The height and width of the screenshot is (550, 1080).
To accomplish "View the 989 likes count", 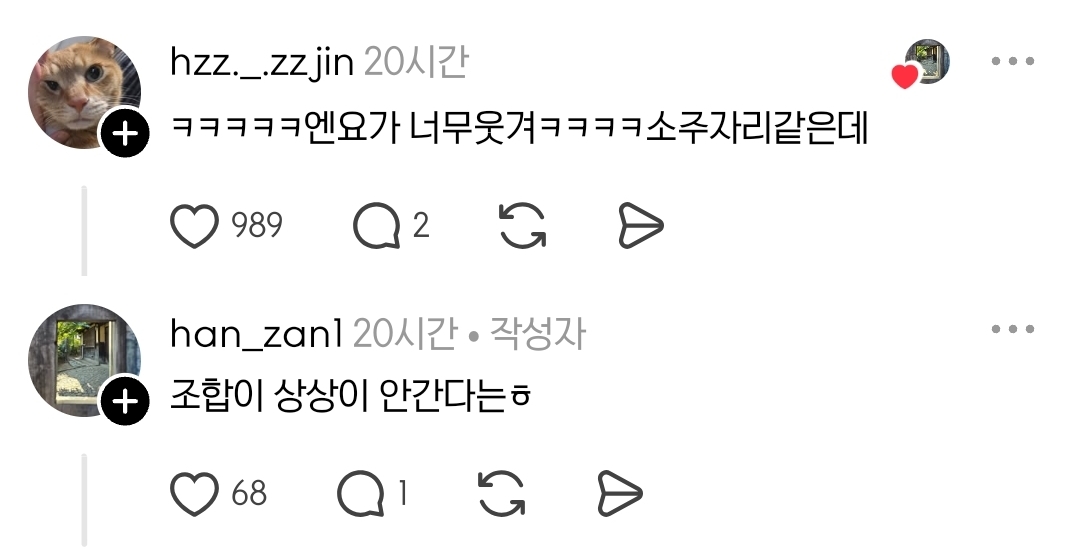I will click(257, 226).
